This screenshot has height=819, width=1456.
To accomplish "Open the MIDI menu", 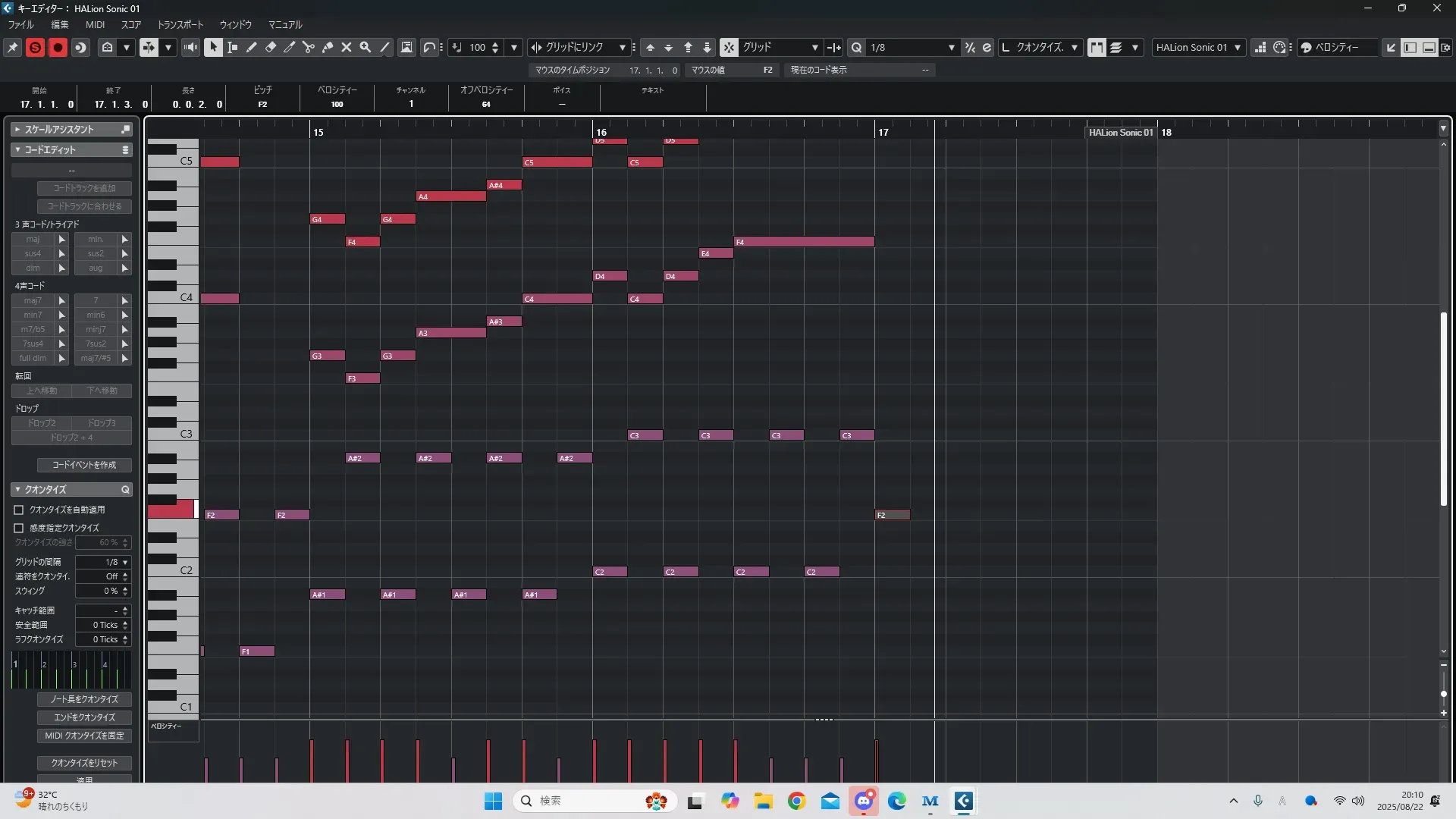I will pos(95,24).
